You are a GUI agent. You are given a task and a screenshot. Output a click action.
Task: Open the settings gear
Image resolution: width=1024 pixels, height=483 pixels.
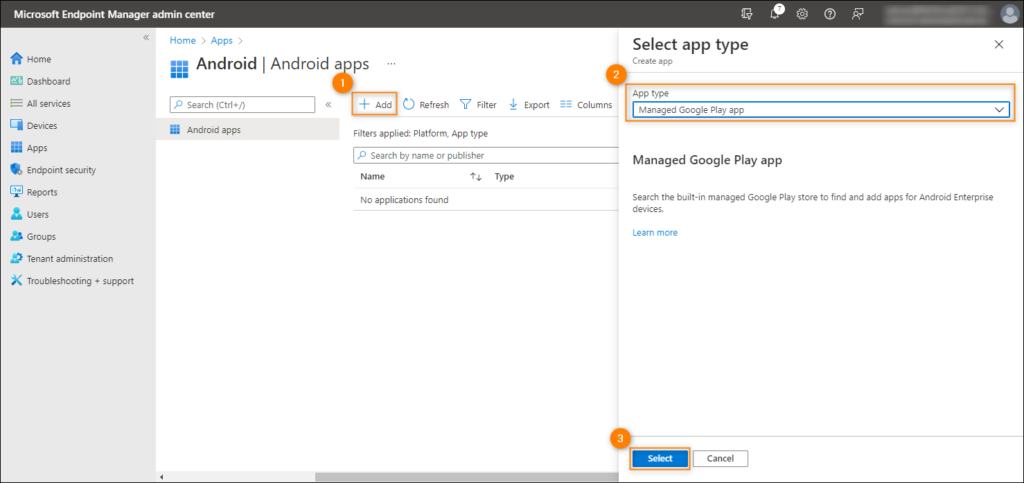(x=802, y=14)
